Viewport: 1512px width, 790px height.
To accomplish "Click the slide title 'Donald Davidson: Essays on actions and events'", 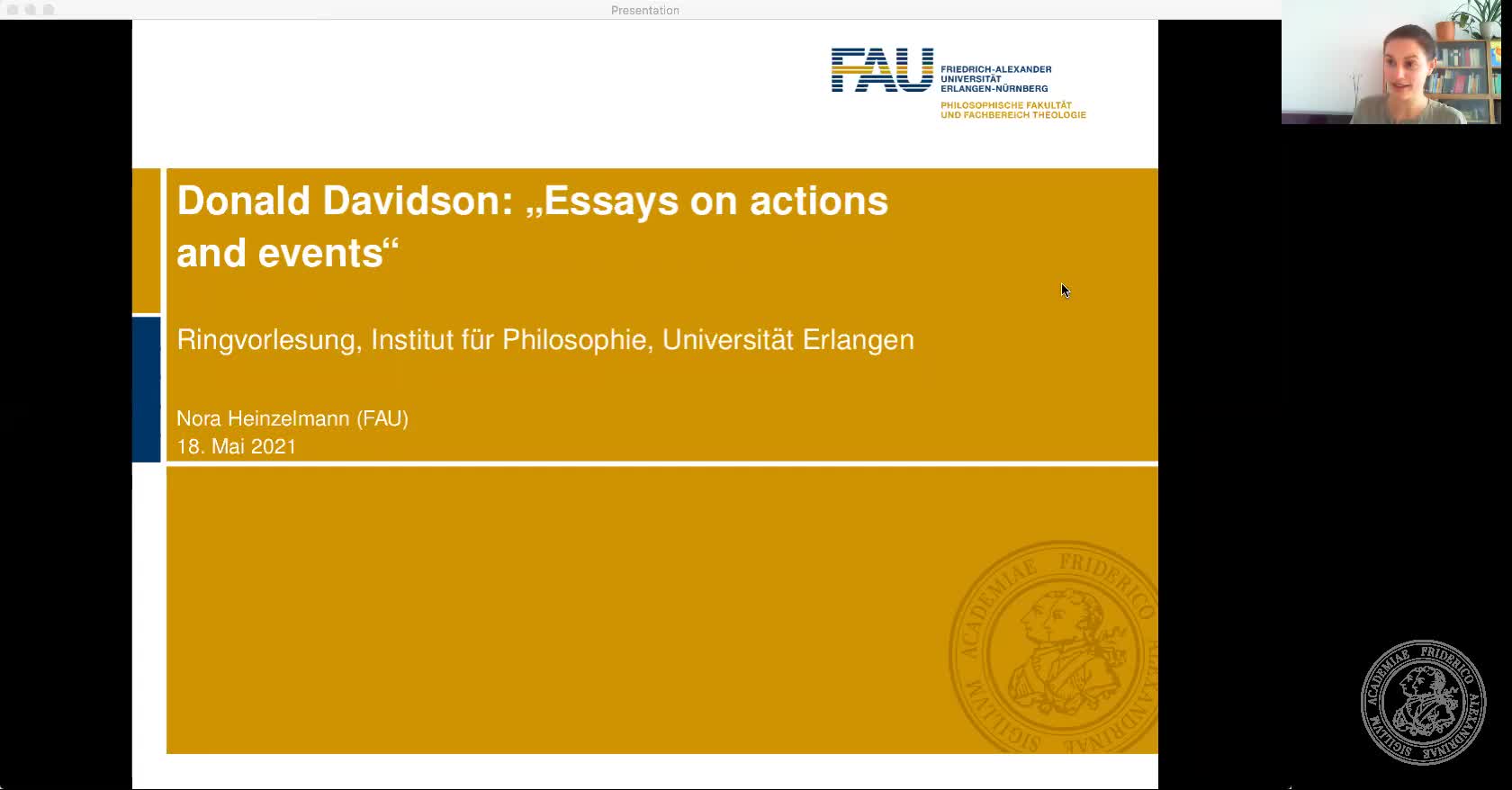I will coord(532,227).
